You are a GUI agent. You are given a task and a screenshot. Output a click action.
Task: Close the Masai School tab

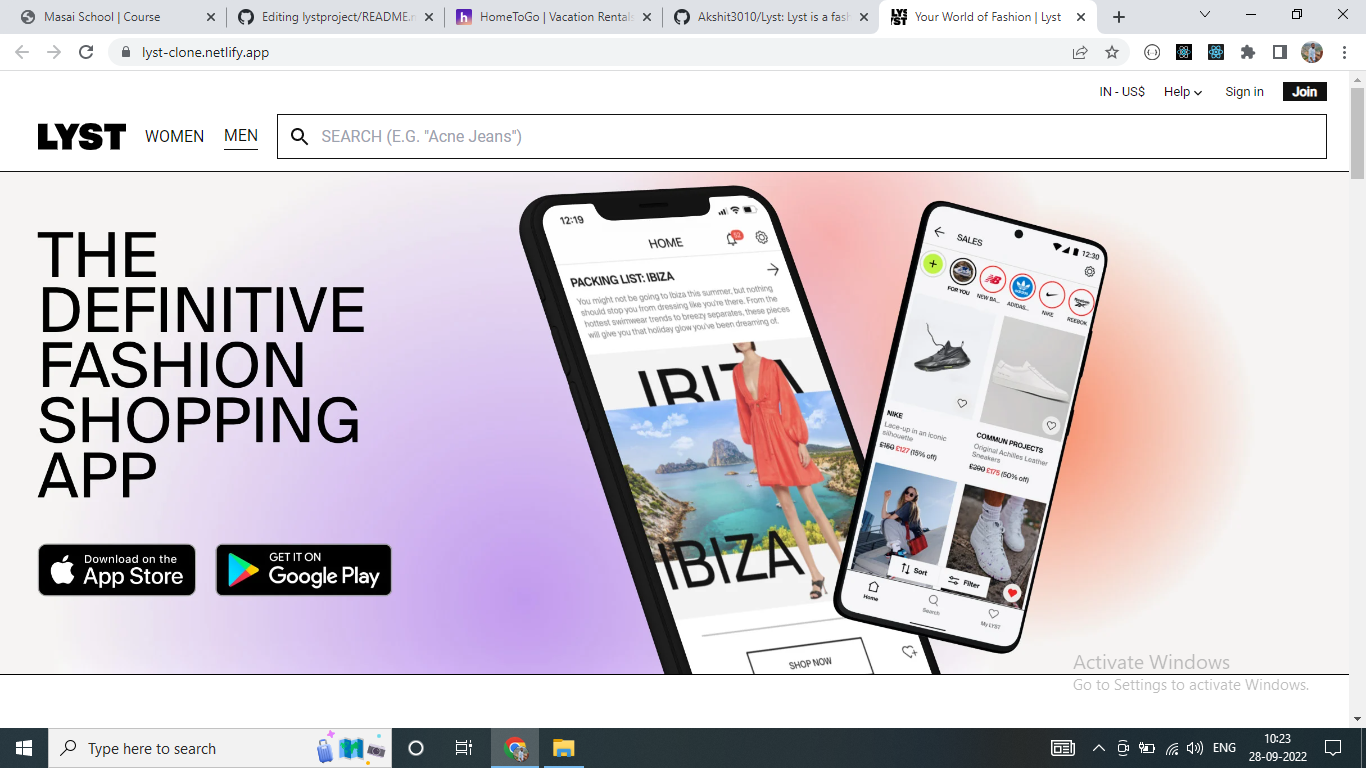click(x=210, y=17)
